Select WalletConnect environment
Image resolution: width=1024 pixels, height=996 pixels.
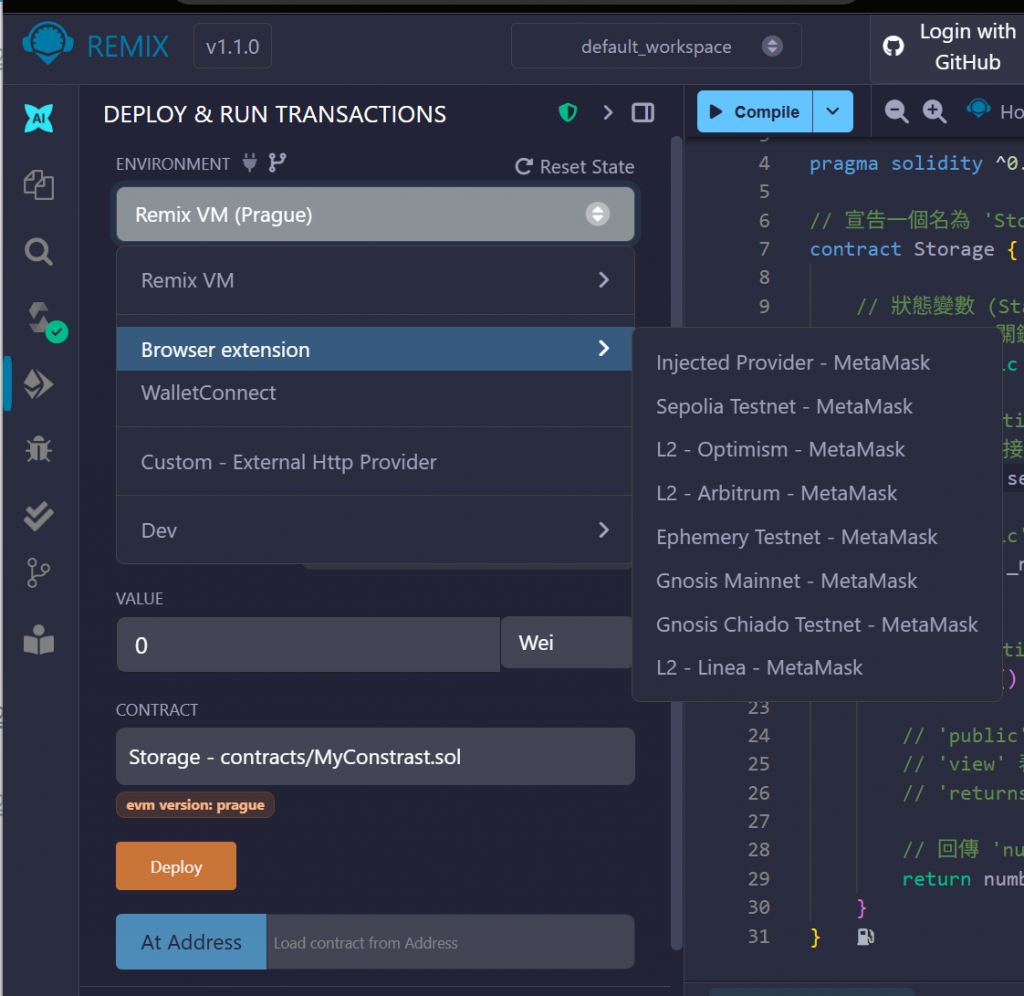(376, 393)
